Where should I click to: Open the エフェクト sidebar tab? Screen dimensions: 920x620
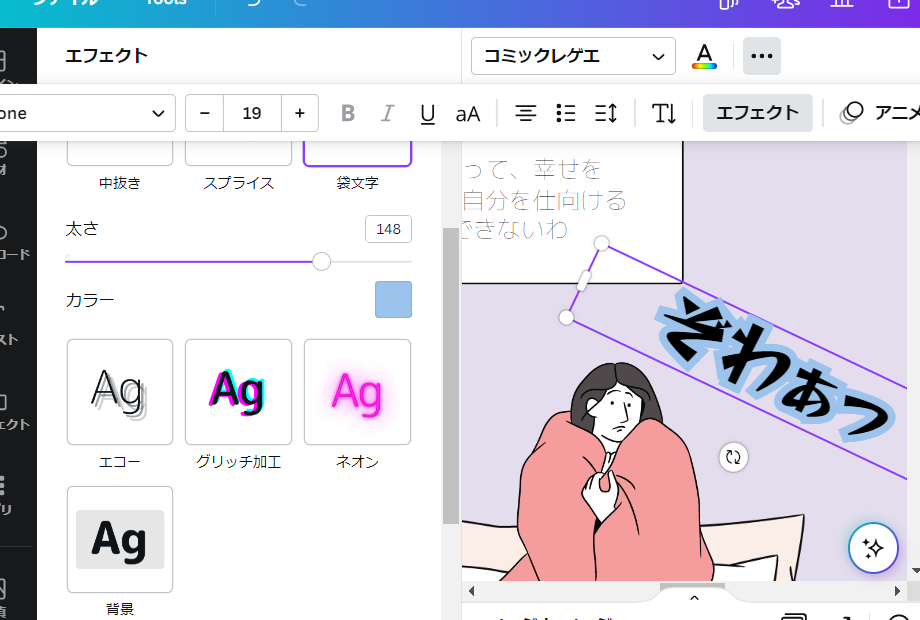click(x=14, y=412)
